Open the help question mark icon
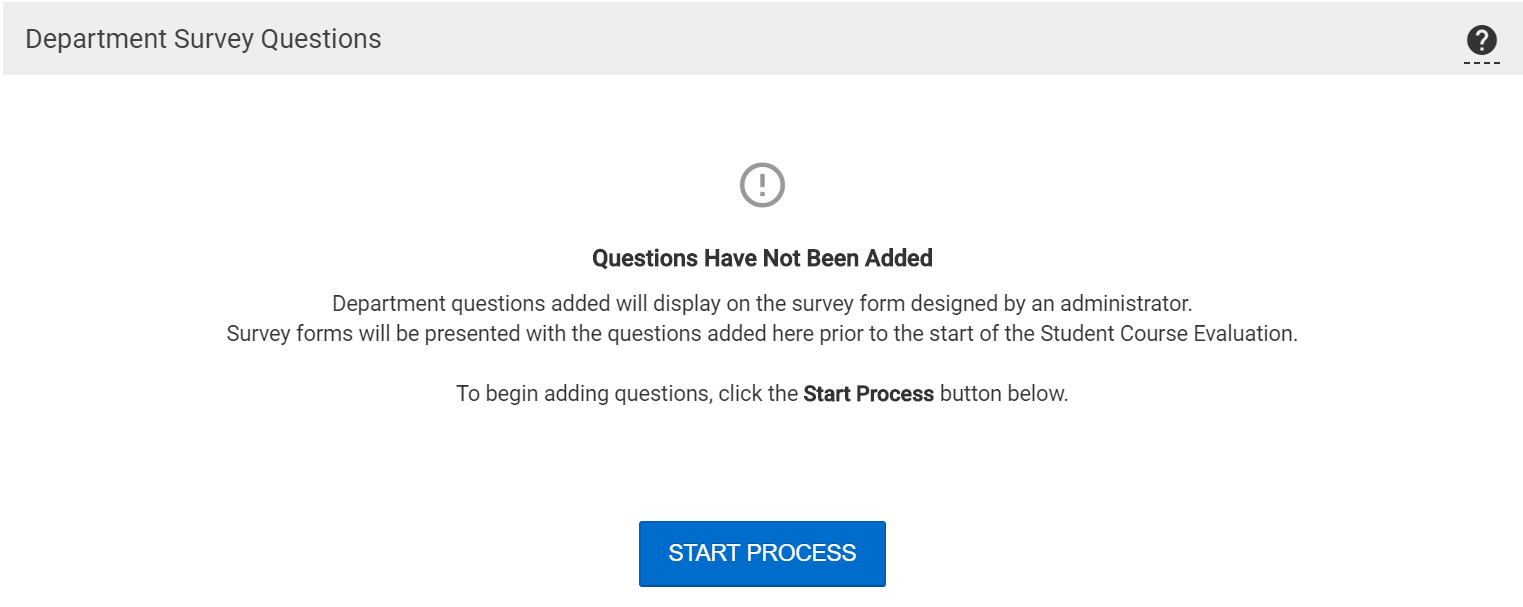The height and width of the screenshot is (607, 1523). tap(1481, 41)
